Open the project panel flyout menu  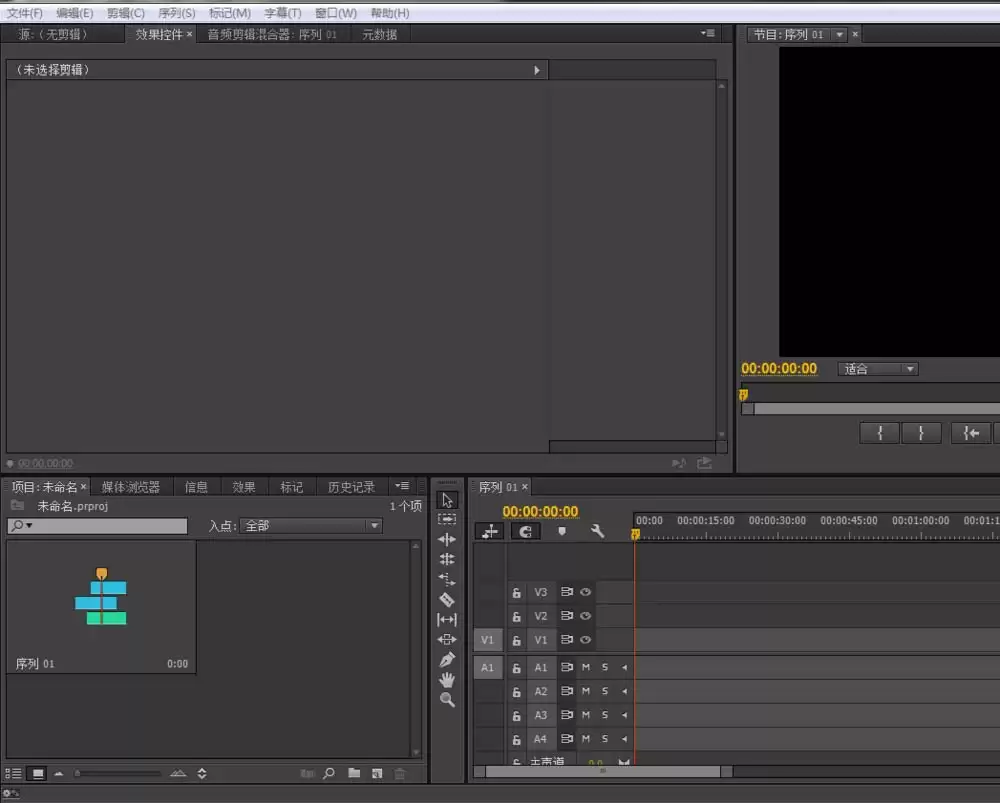402,486
